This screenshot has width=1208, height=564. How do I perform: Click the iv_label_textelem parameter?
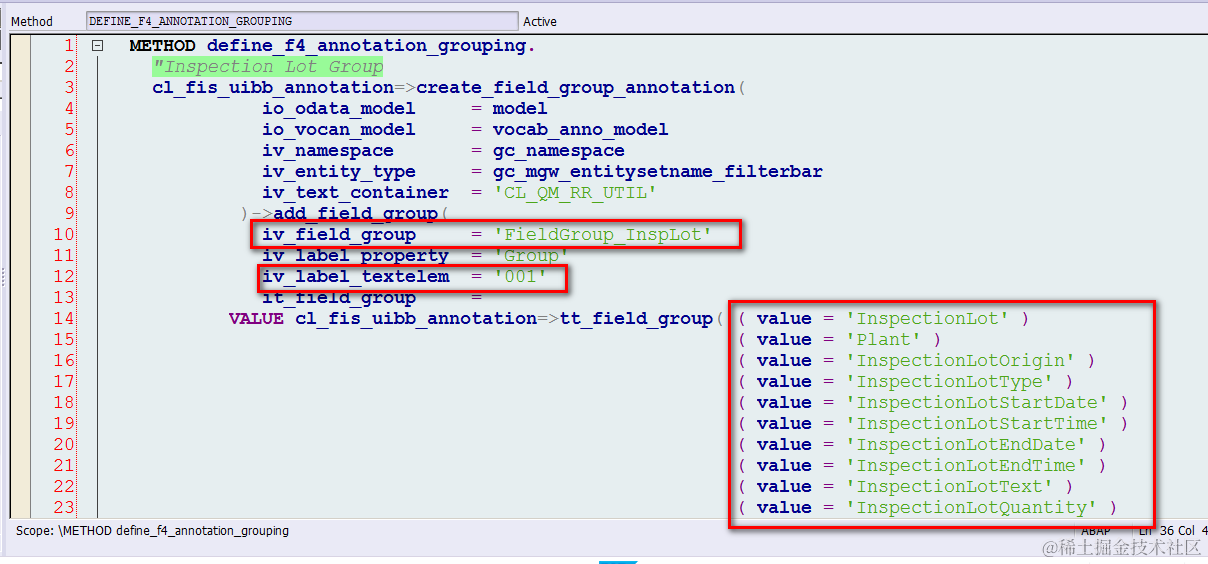355,277
